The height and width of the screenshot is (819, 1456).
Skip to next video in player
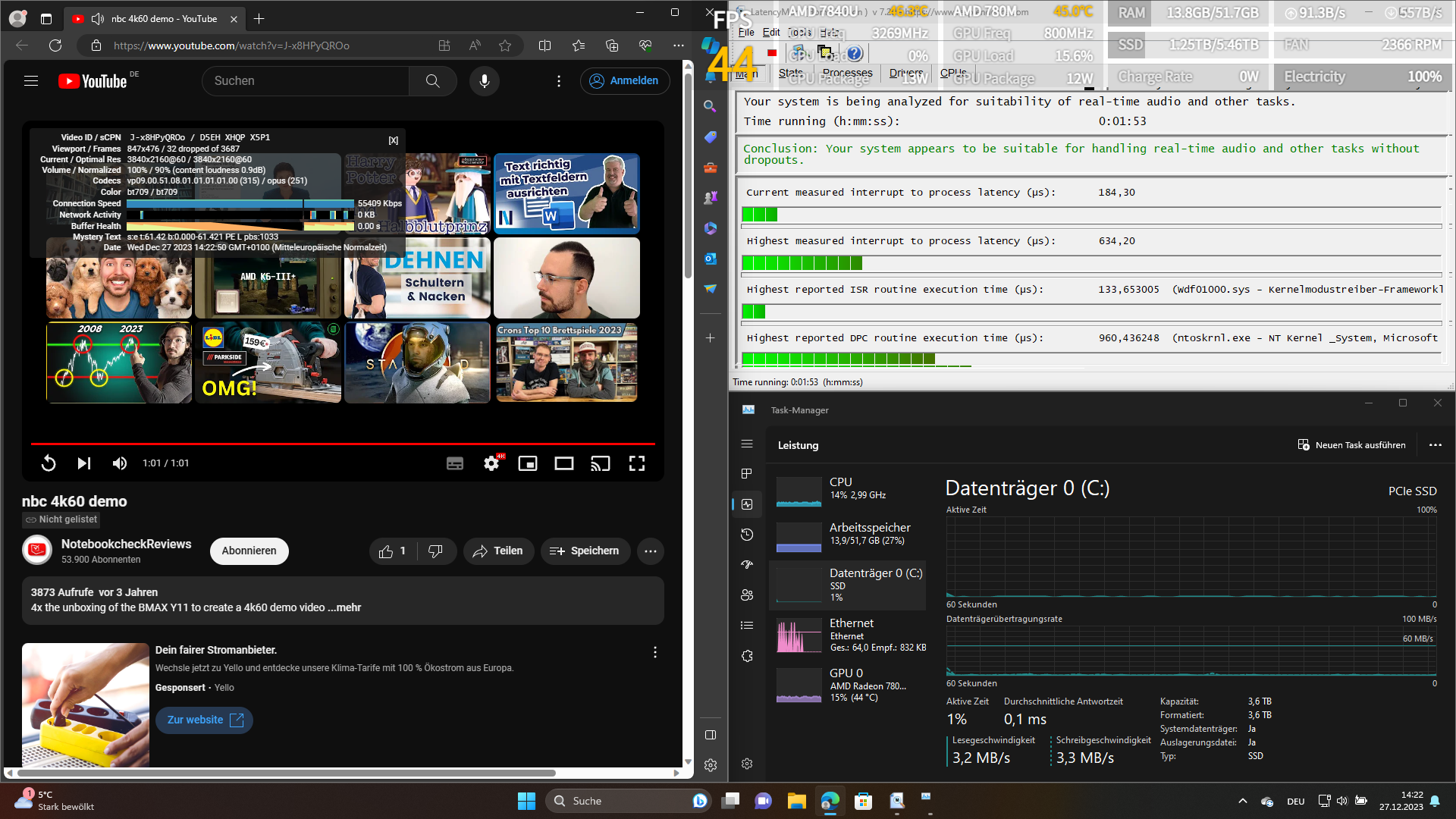84,463
